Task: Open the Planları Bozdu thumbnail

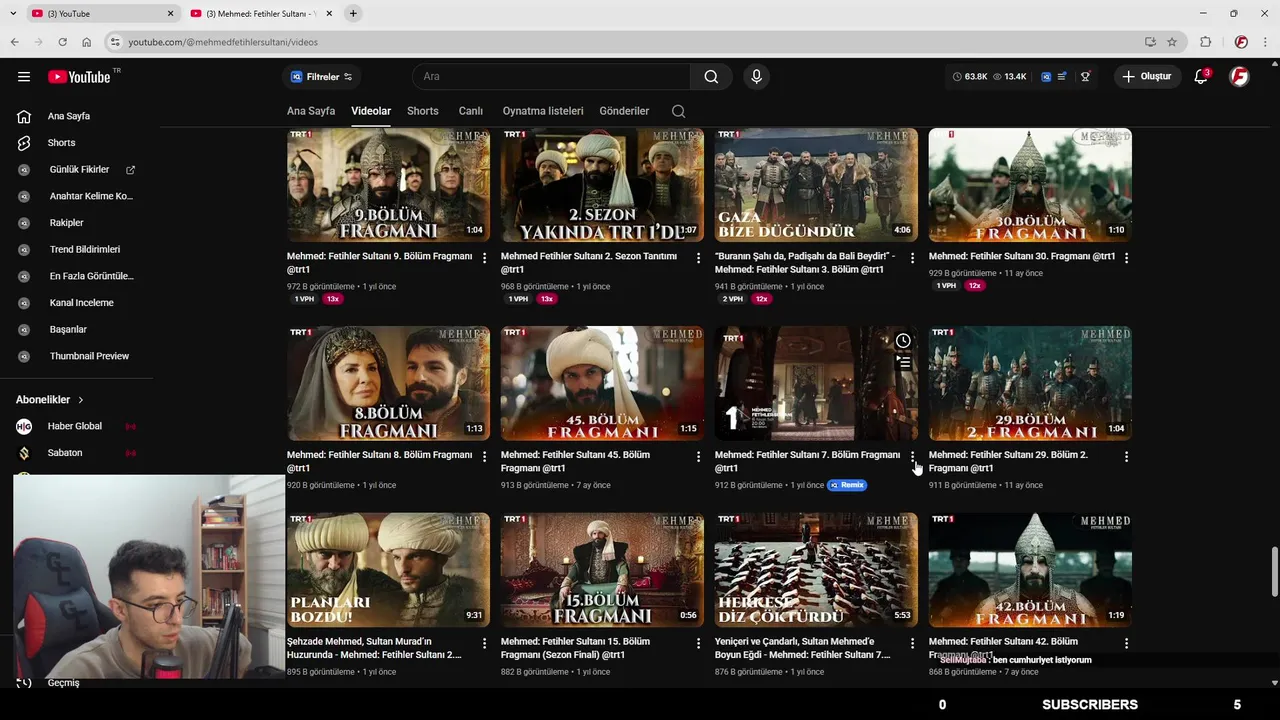Action: point(388,570)
